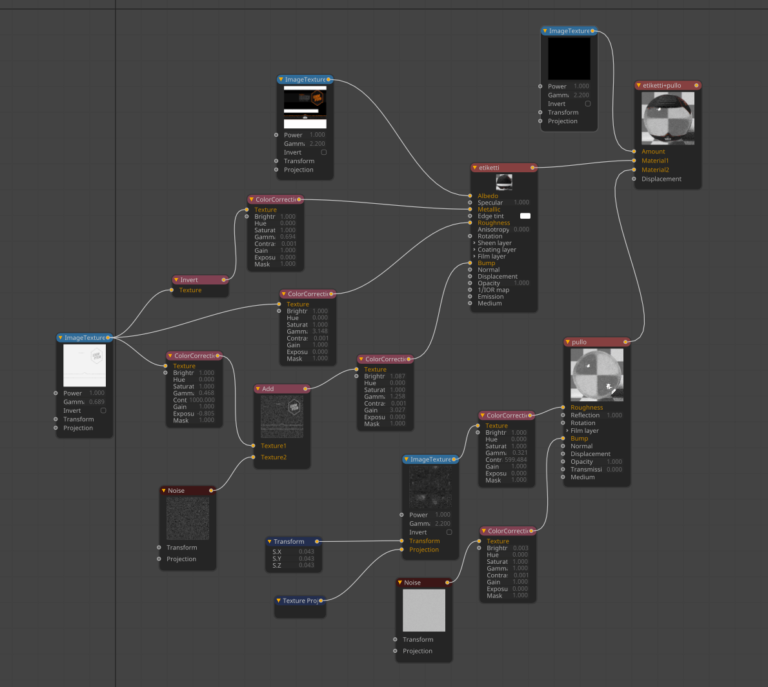Collapse the Transform node using its triangle
Image resolution: width=768 pixels, height=687 pixels.
(270, 542)
